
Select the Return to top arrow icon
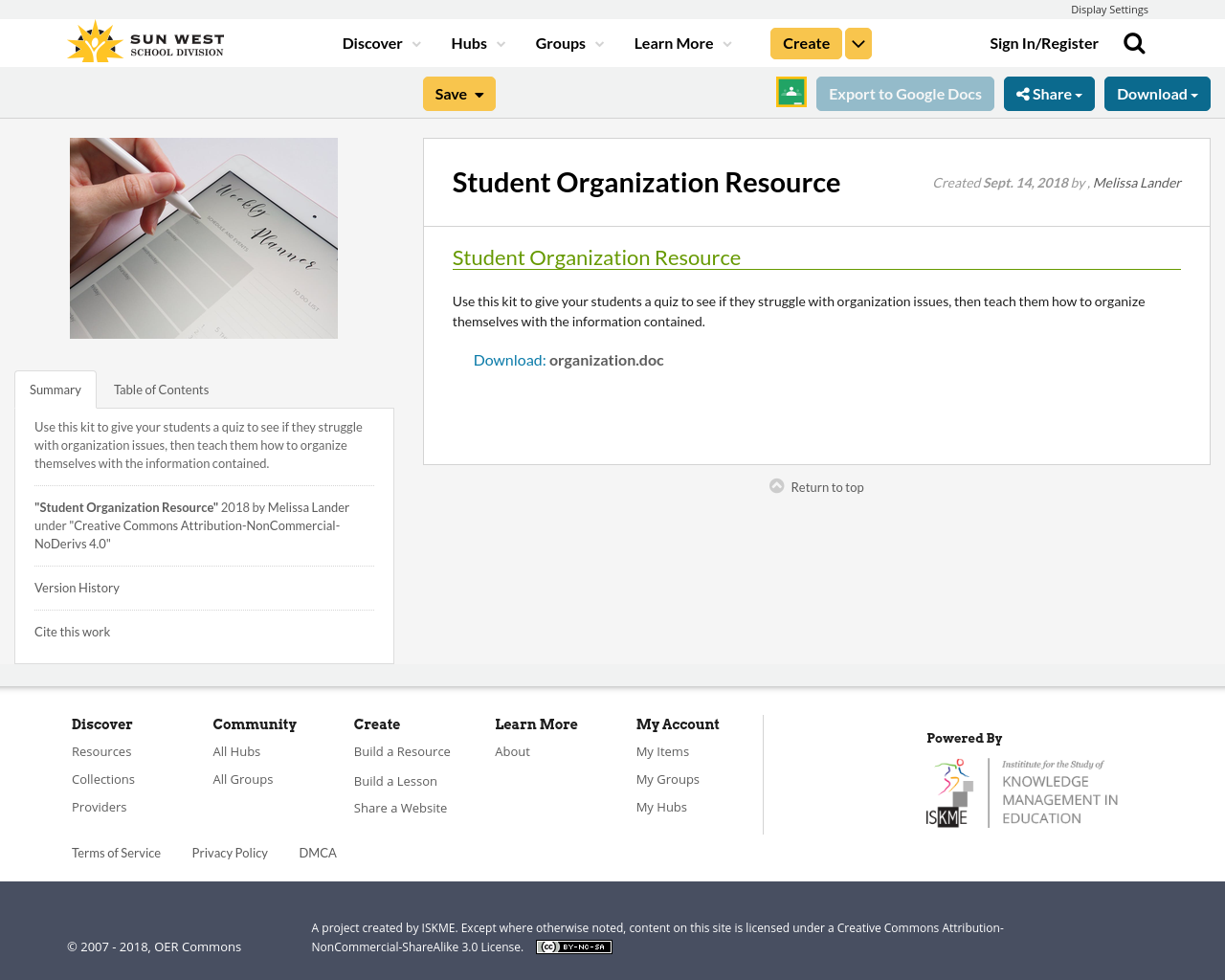[775, 485]
